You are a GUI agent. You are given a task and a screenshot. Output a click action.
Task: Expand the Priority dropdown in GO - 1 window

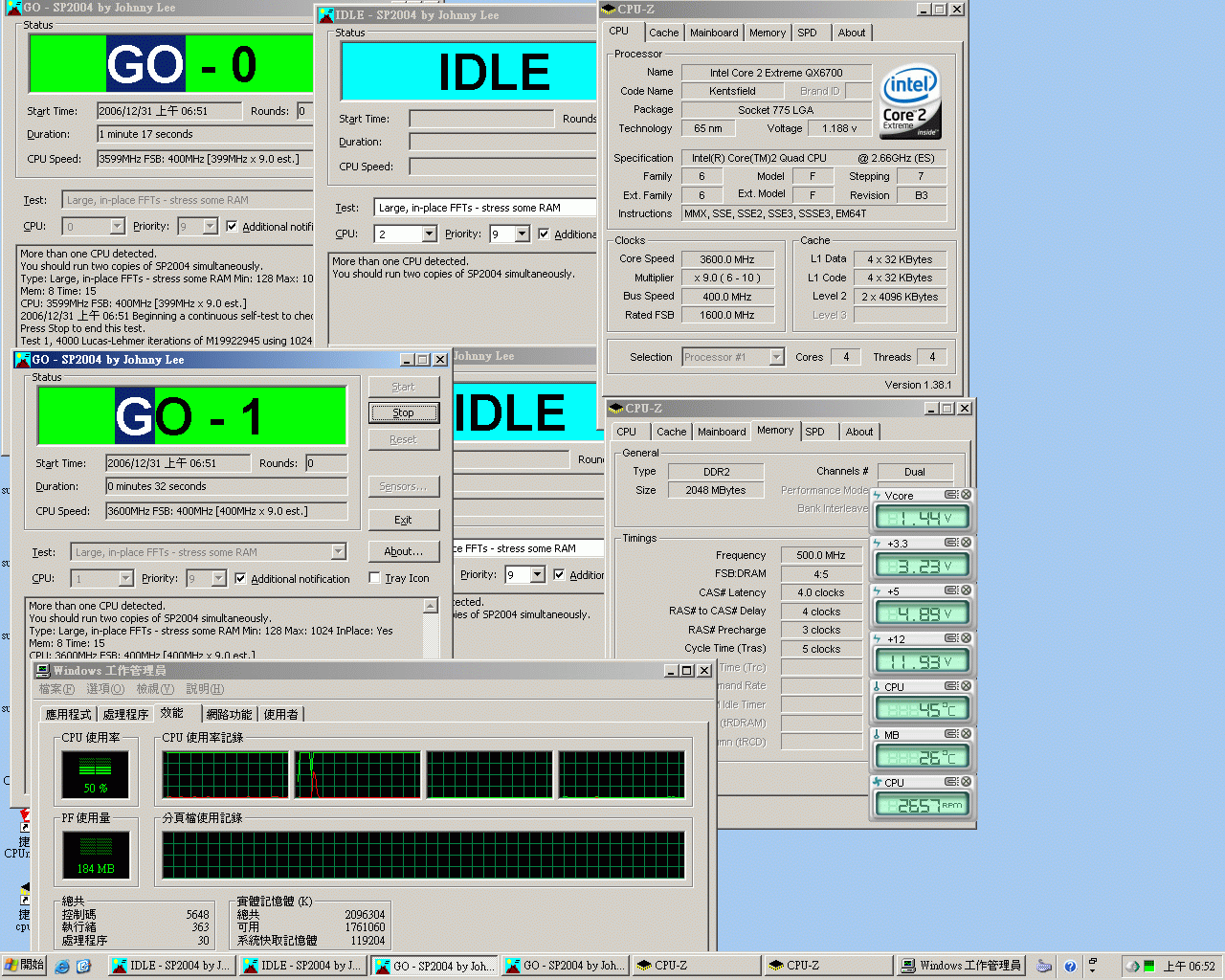pyautogui.click(x=219, y=579)
